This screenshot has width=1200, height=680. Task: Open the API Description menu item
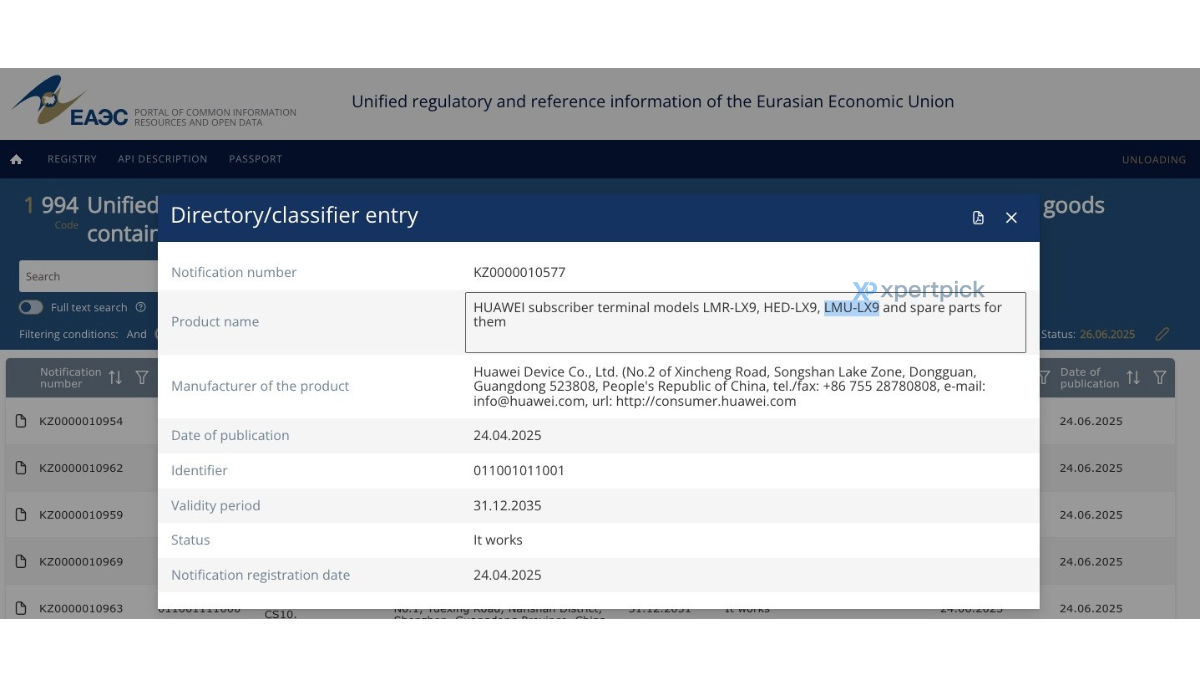[163, 159]
